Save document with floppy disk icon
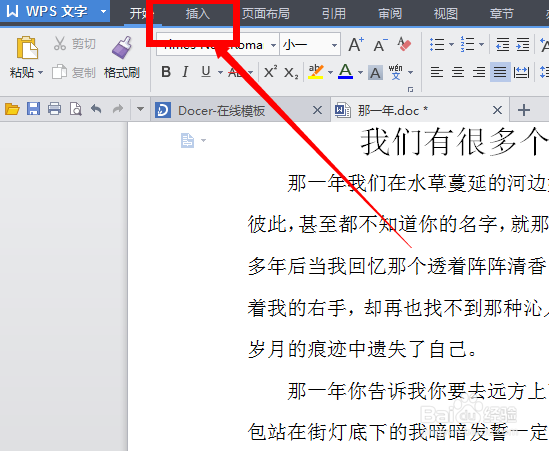549x451 pixels. [x=33, y=109]
